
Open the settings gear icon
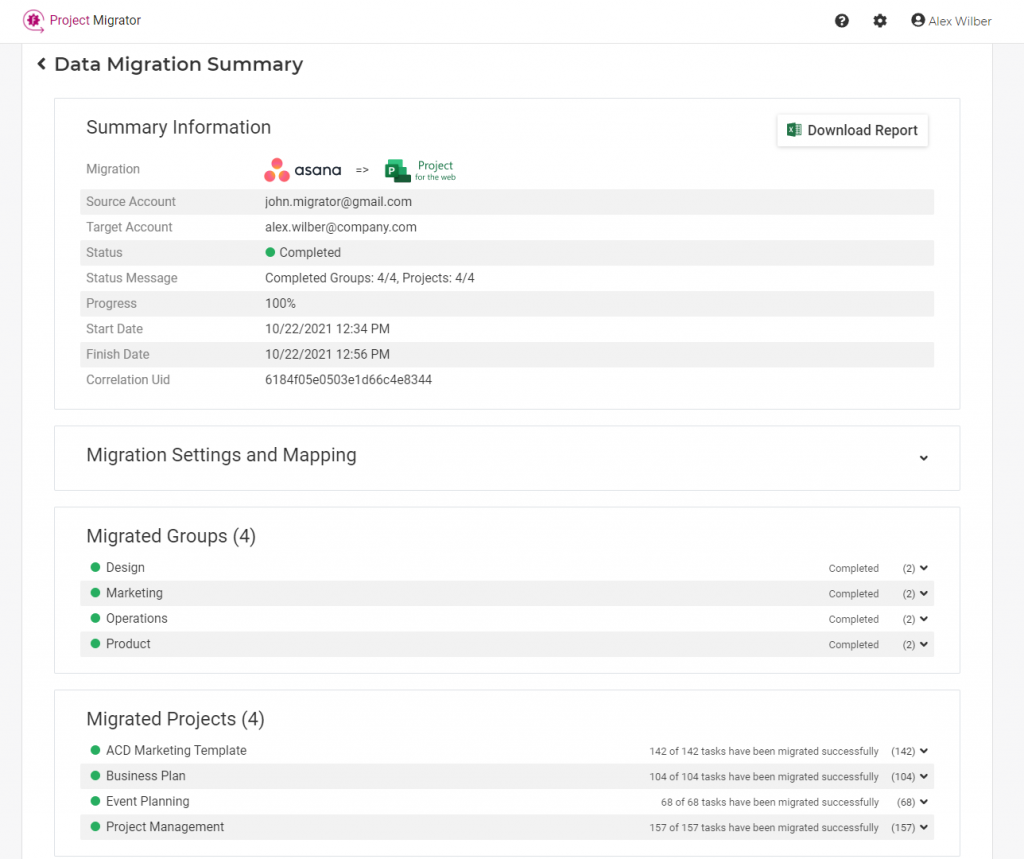tap(880, 21)
